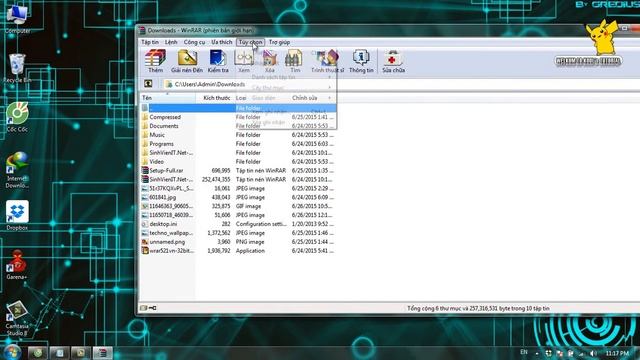Click the Tùy chọn menu
The image size is (640, 360).
point(250,42)
